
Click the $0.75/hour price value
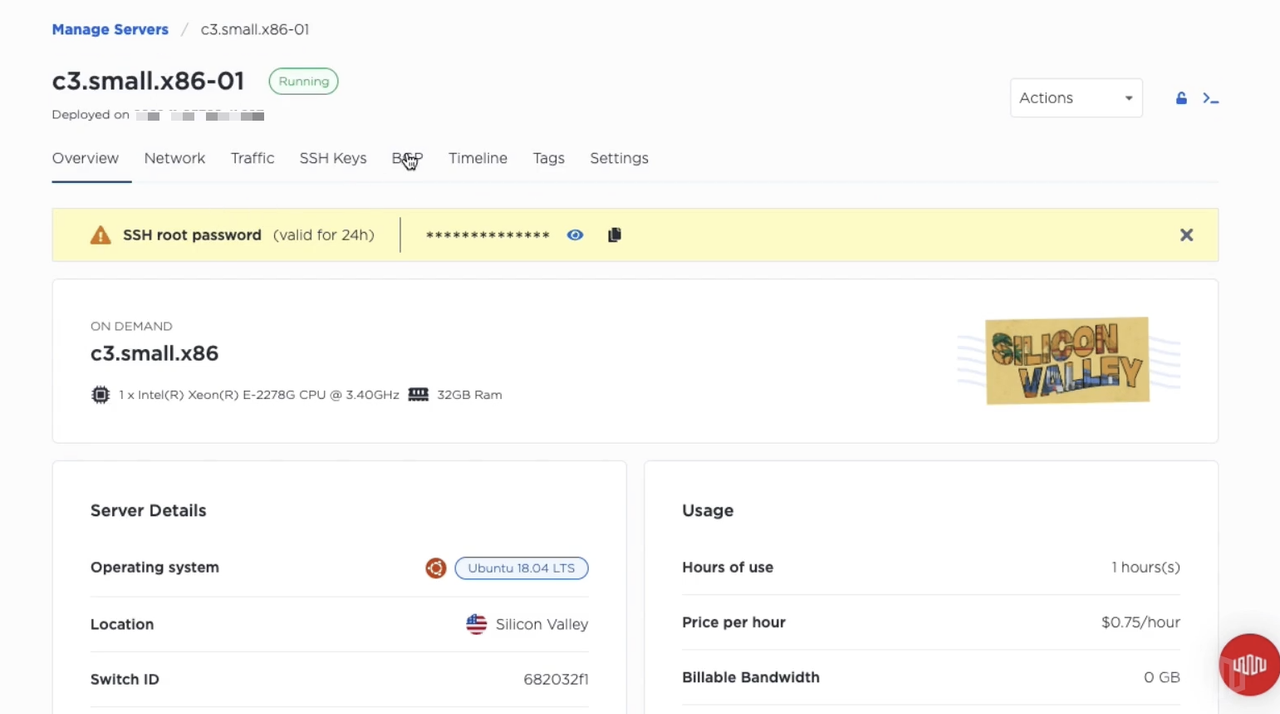point(1141,622)
